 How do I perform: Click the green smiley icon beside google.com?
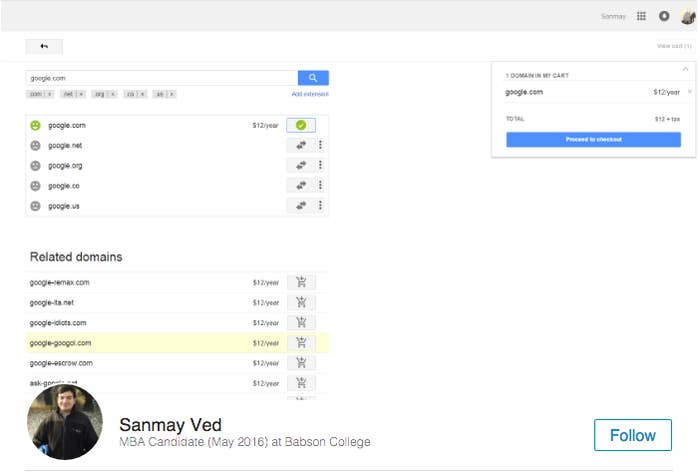[35, 125]
